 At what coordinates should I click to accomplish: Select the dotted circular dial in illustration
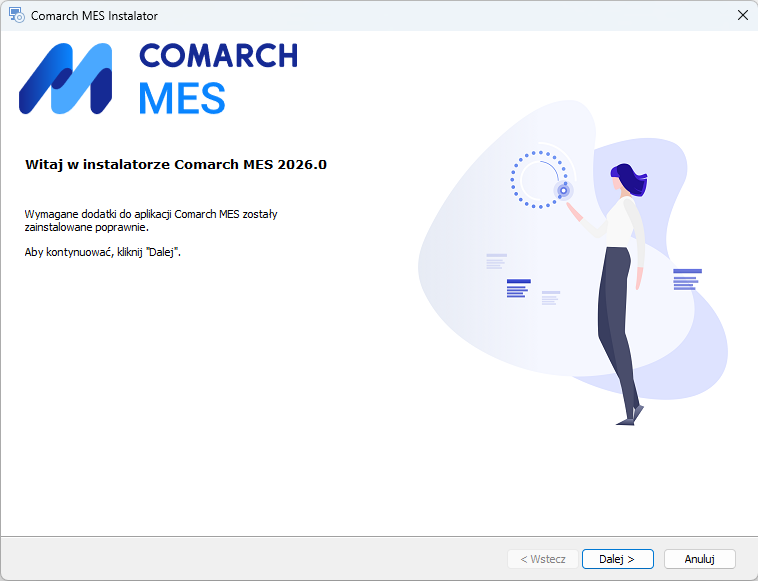coord(539,179)
